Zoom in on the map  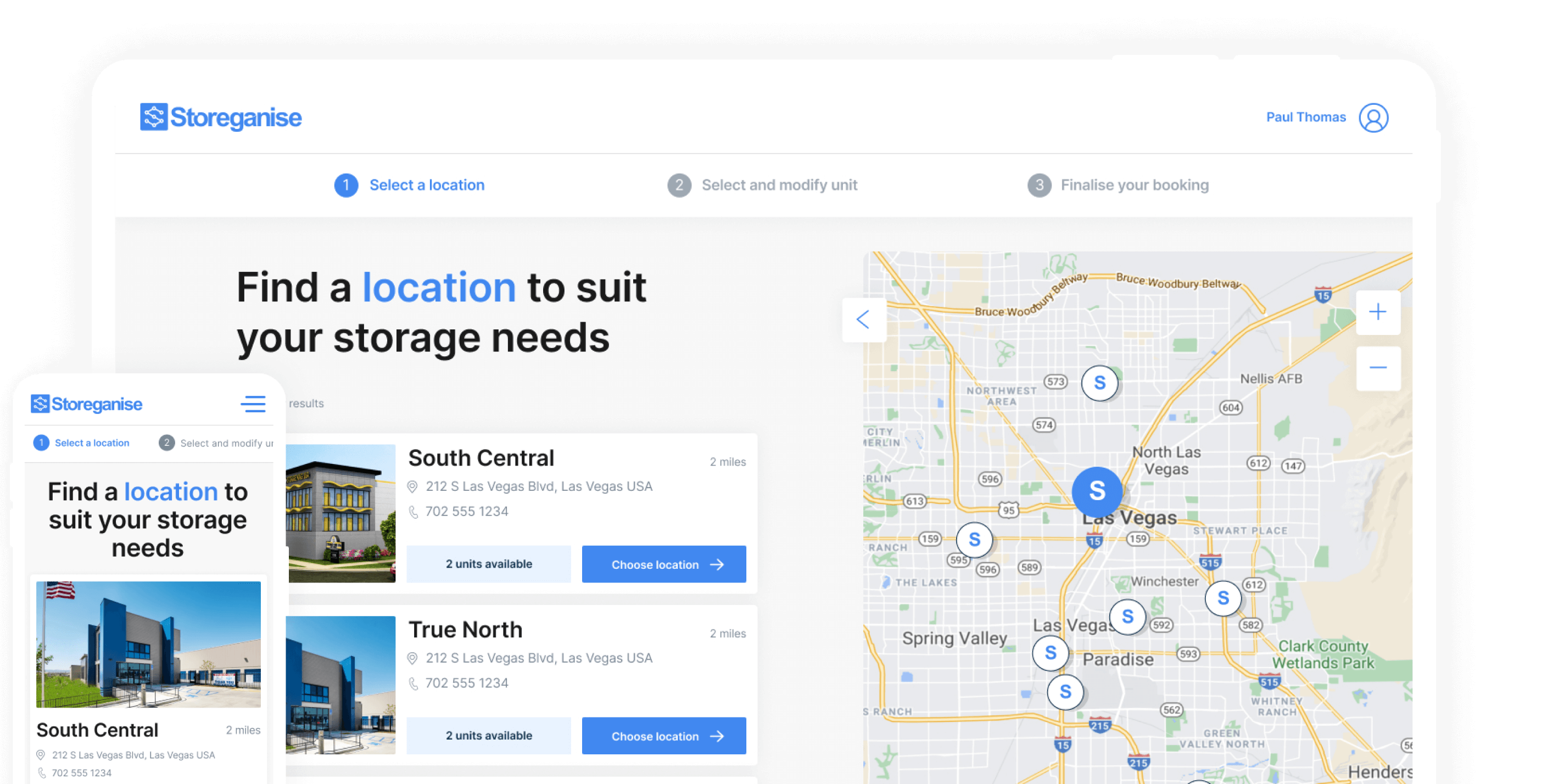tap(1378, 312)
